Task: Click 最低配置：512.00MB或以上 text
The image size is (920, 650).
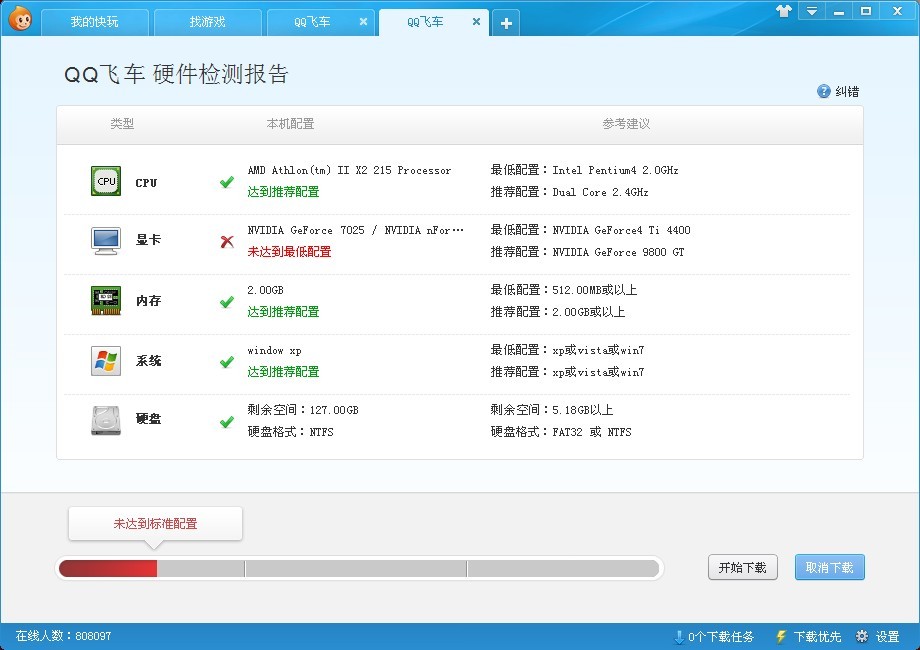Action: [564, 290]
